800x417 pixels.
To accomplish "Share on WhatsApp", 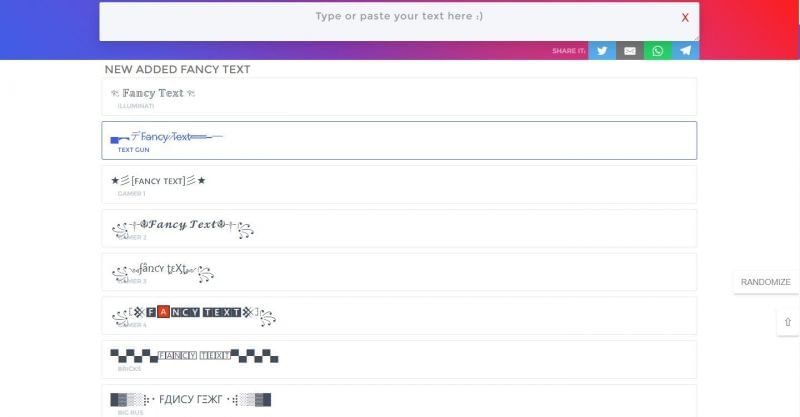I will coord(657,50).
